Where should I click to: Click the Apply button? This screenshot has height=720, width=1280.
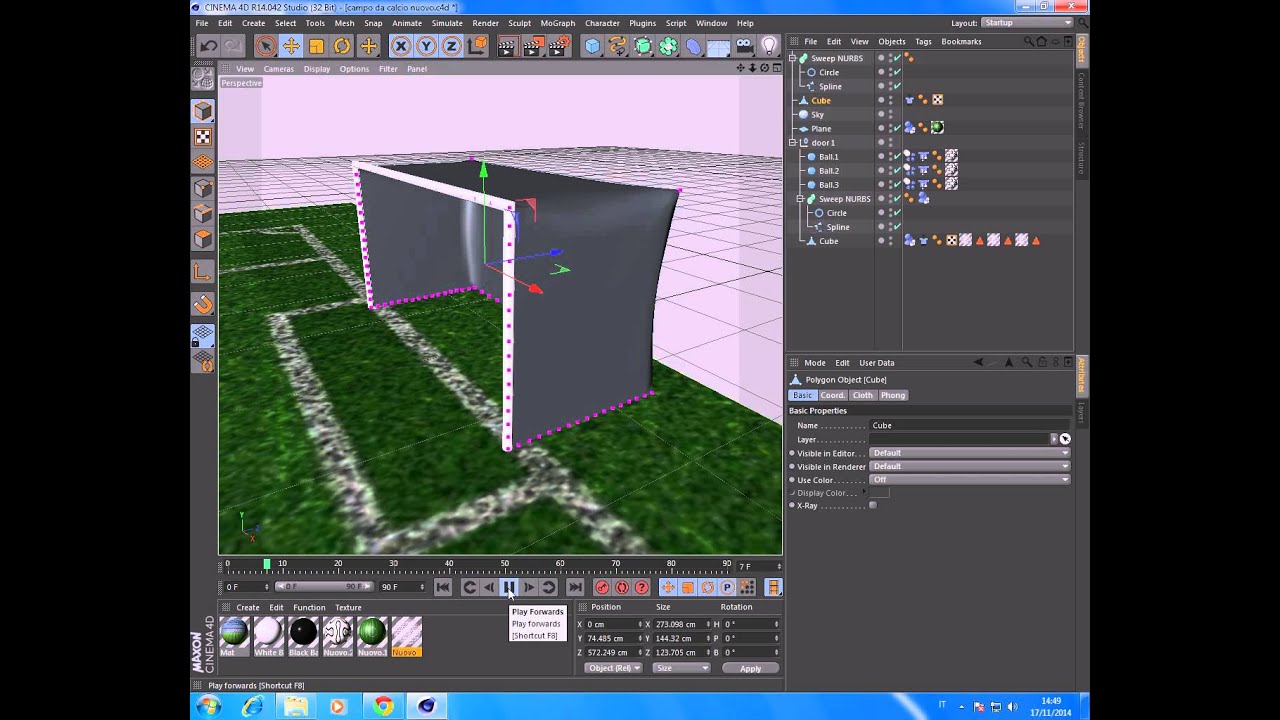coord(750,668)
